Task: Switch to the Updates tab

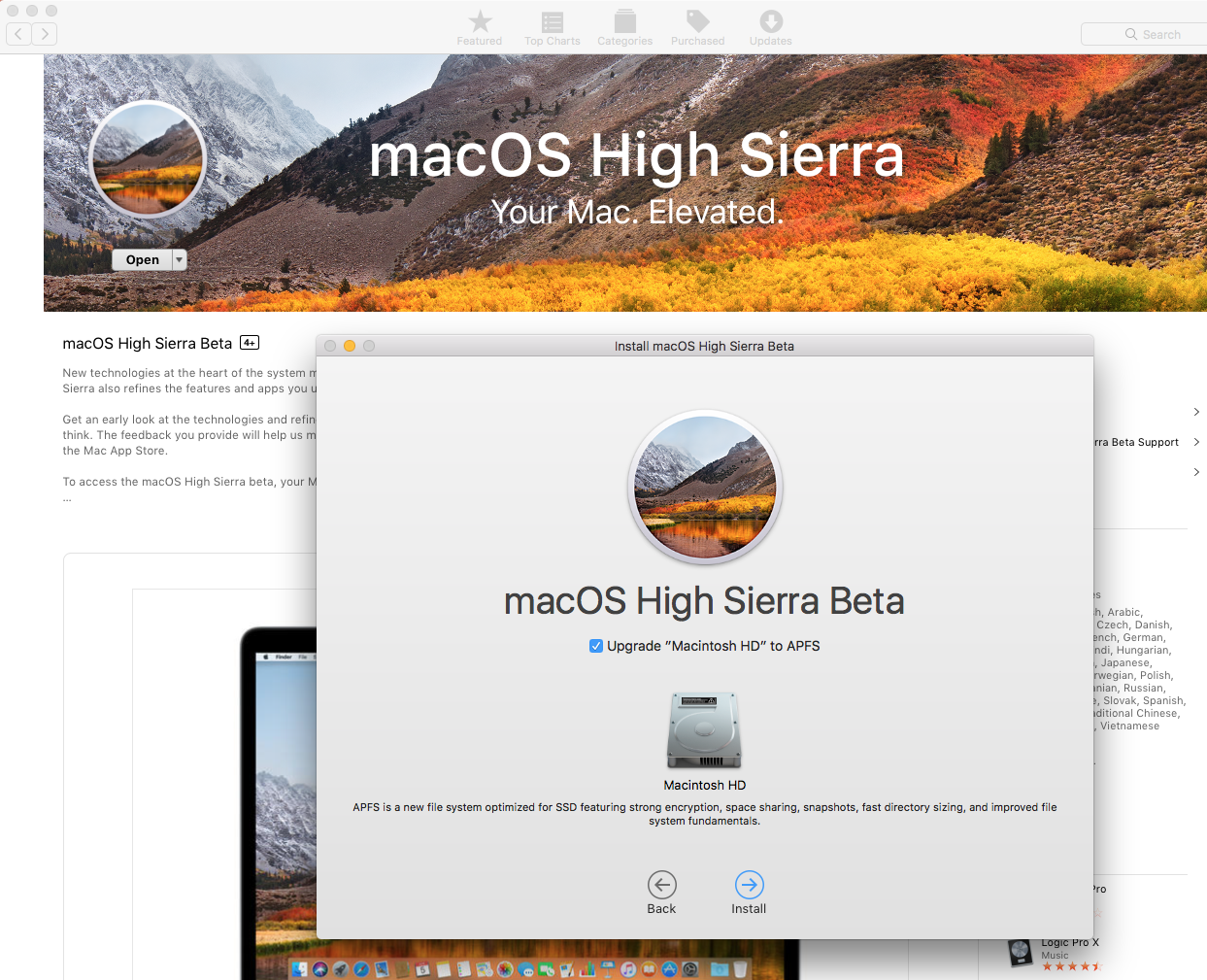Action: tap(771, 28)
